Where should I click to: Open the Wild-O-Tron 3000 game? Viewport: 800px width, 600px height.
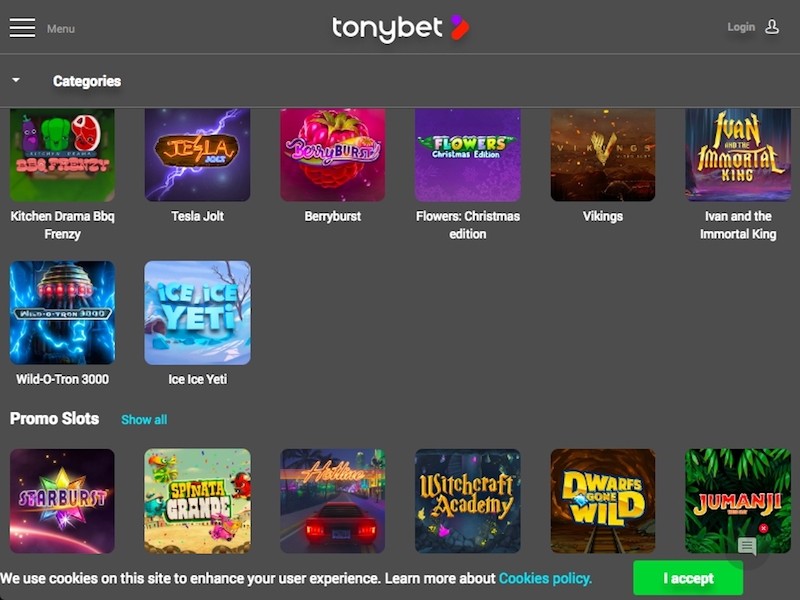click(62, 313)
